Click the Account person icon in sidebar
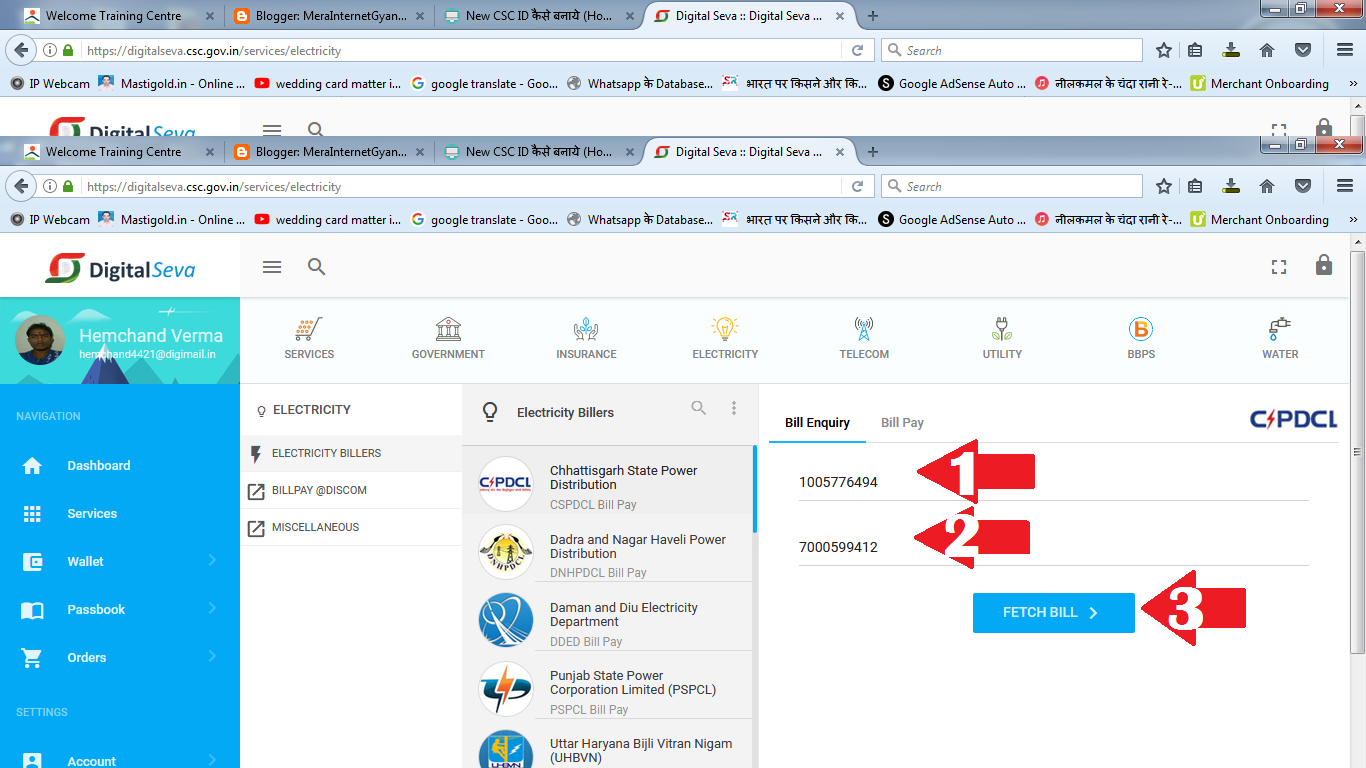Viewport: 1366px width, 768px height. click(33, 761)
